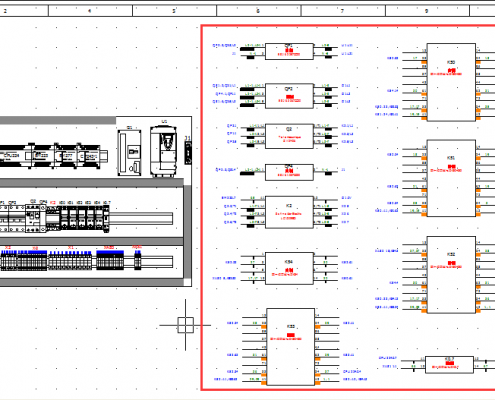495x400 pixels.
Task: Select the QF2 connection diagram box
Action: (x=289, y=96)
